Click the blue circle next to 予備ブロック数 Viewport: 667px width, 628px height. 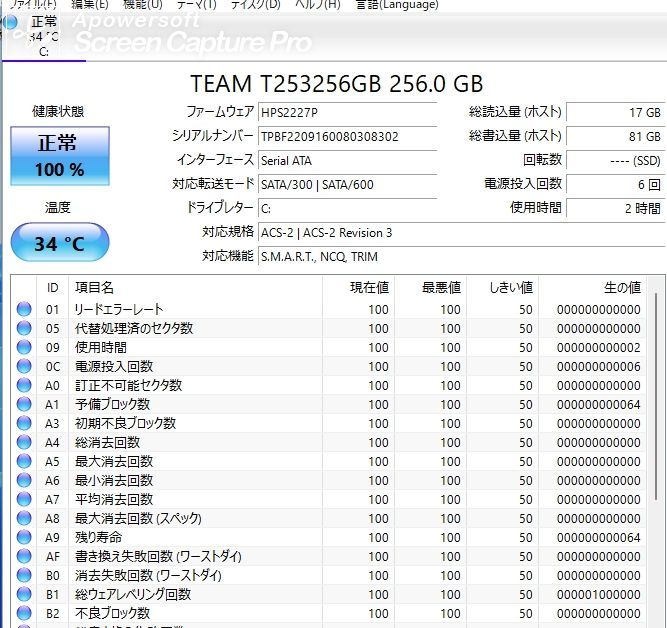pyautogui.click(x=24, y=404)
